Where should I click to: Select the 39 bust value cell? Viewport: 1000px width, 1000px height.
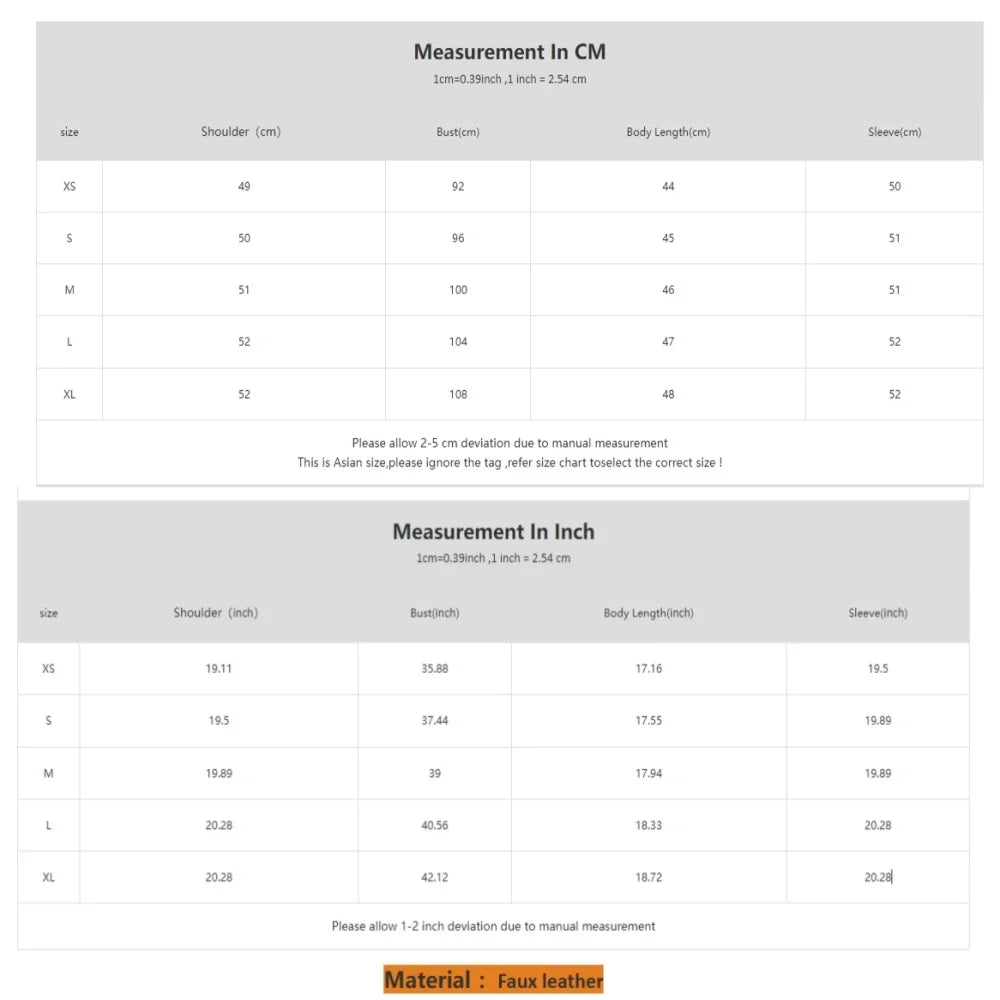(x=434, y=773)
